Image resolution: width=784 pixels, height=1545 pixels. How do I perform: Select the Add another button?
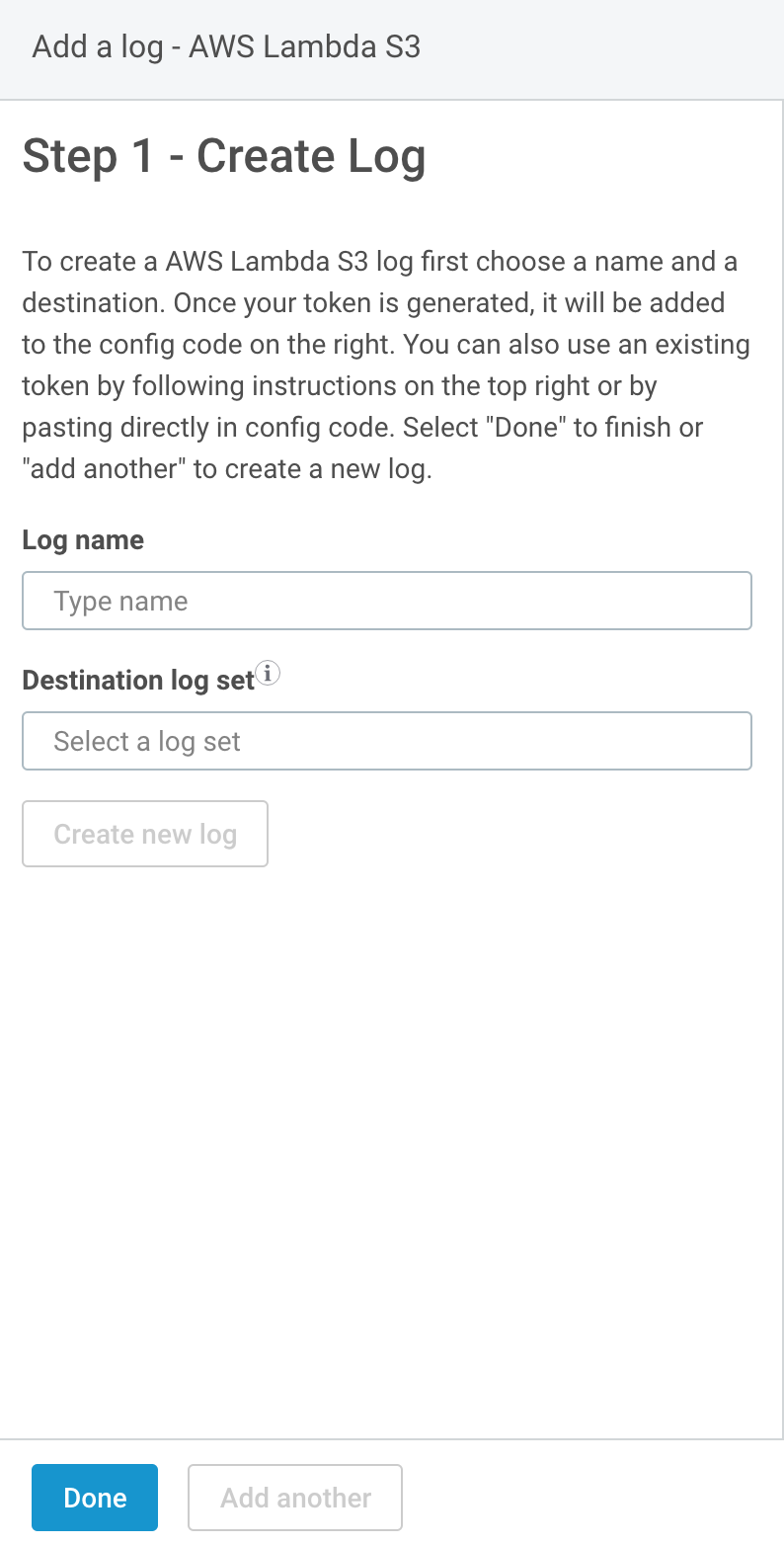coord(295,1498)
